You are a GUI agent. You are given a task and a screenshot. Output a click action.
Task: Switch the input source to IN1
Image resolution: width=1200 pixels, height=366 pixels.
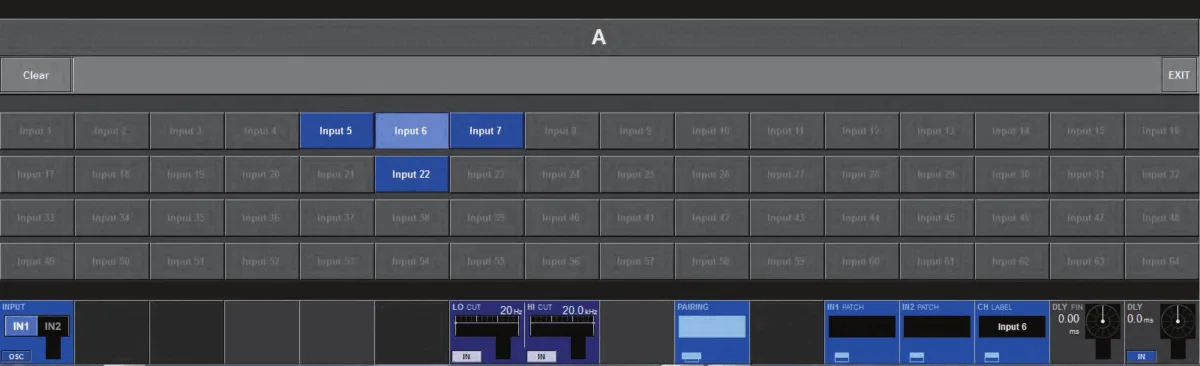(x=20, y=326)
